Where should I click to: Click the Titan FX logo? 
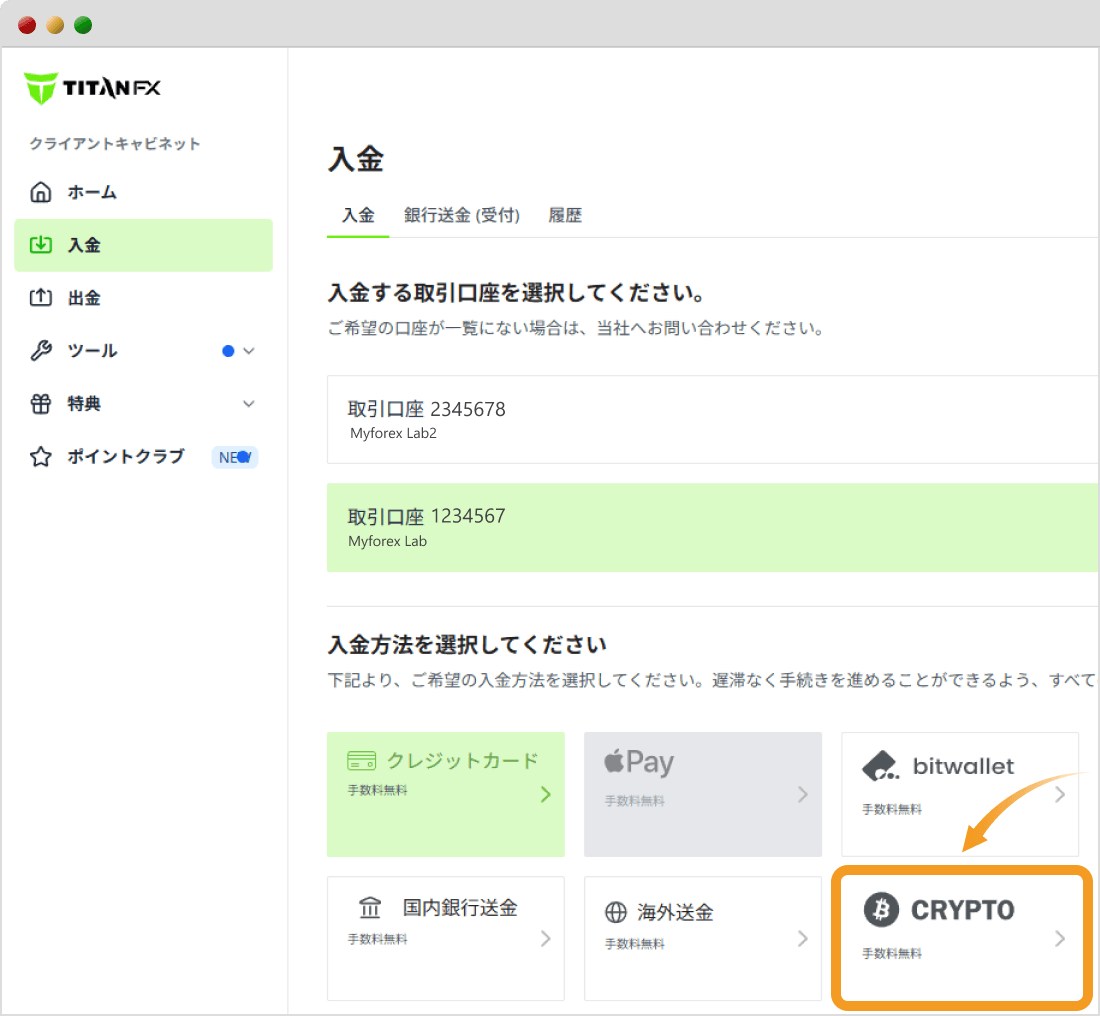(x=90, y=88)
